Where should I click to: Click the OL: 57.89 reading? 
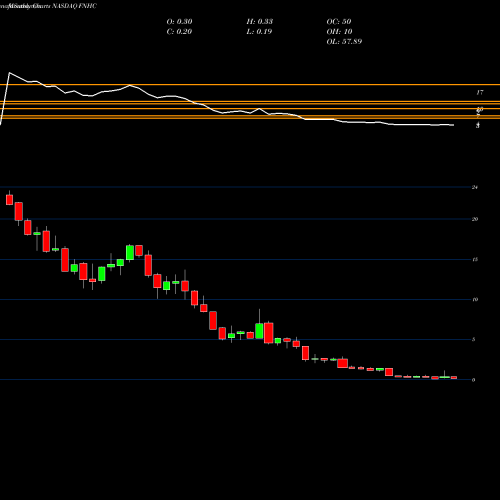pyautogui.click(x=344, y=42)
